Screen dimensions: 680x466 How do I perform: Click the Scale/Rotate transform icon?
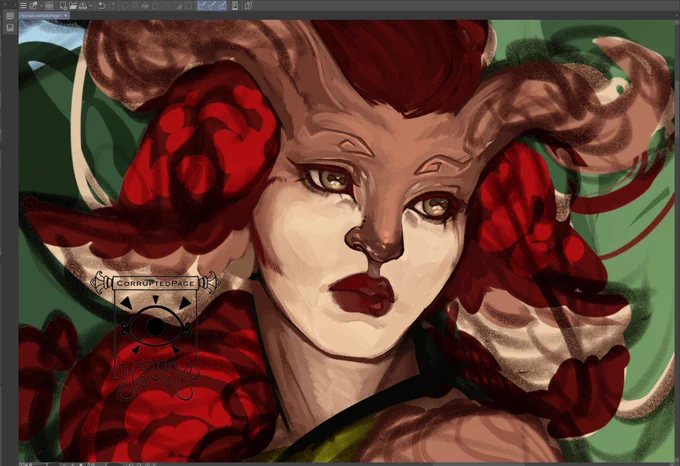coord(155,6)
